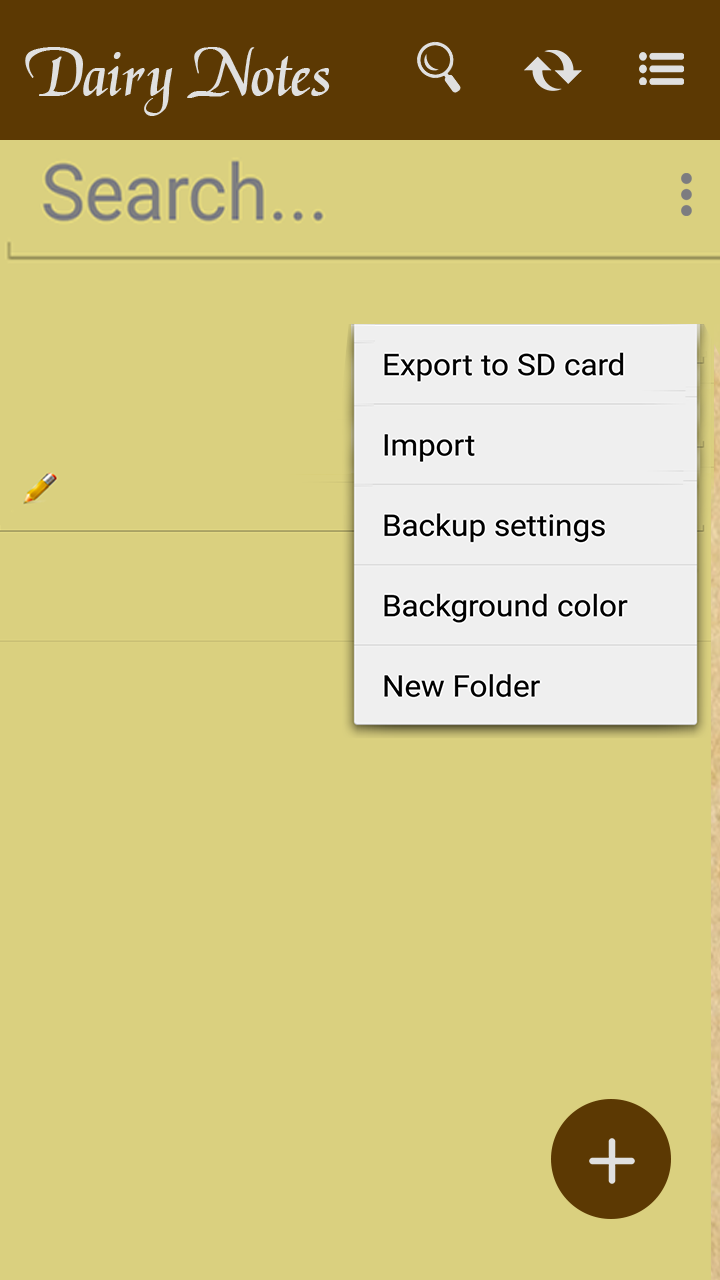Tap the plus button to create a new note
Image resolution: width=720 pixels, height=1280 pixels.
click(610, 1158)
